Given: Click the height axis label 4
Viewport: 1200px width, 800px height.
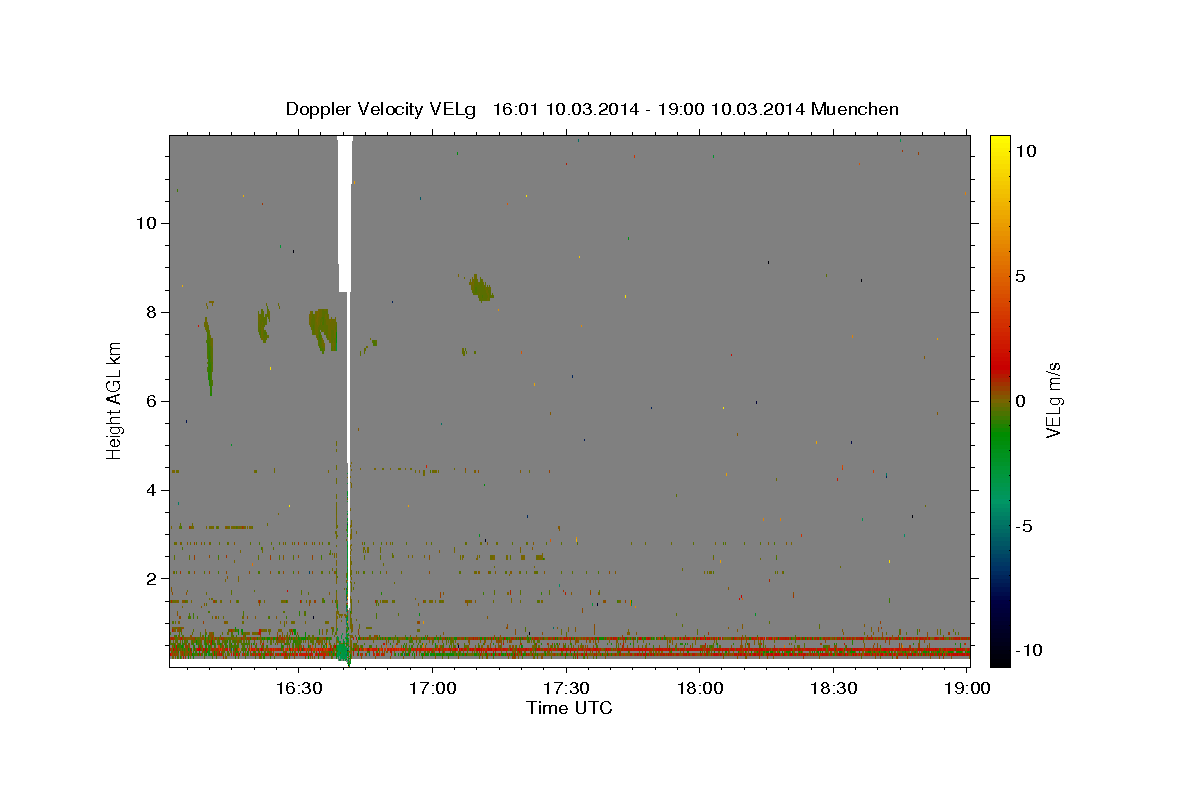Looking at the screenshot, I should pos(153,490).
